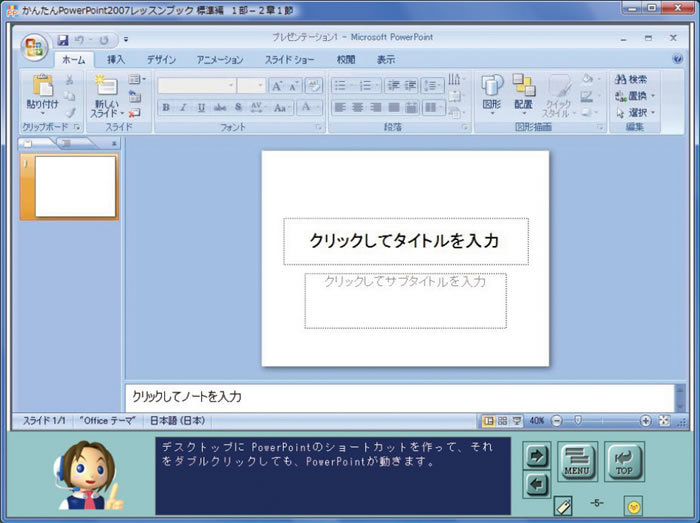The image size is (700, 523).
Task: Click the Clear Formatting icon
Action: (x=313, y=86)
